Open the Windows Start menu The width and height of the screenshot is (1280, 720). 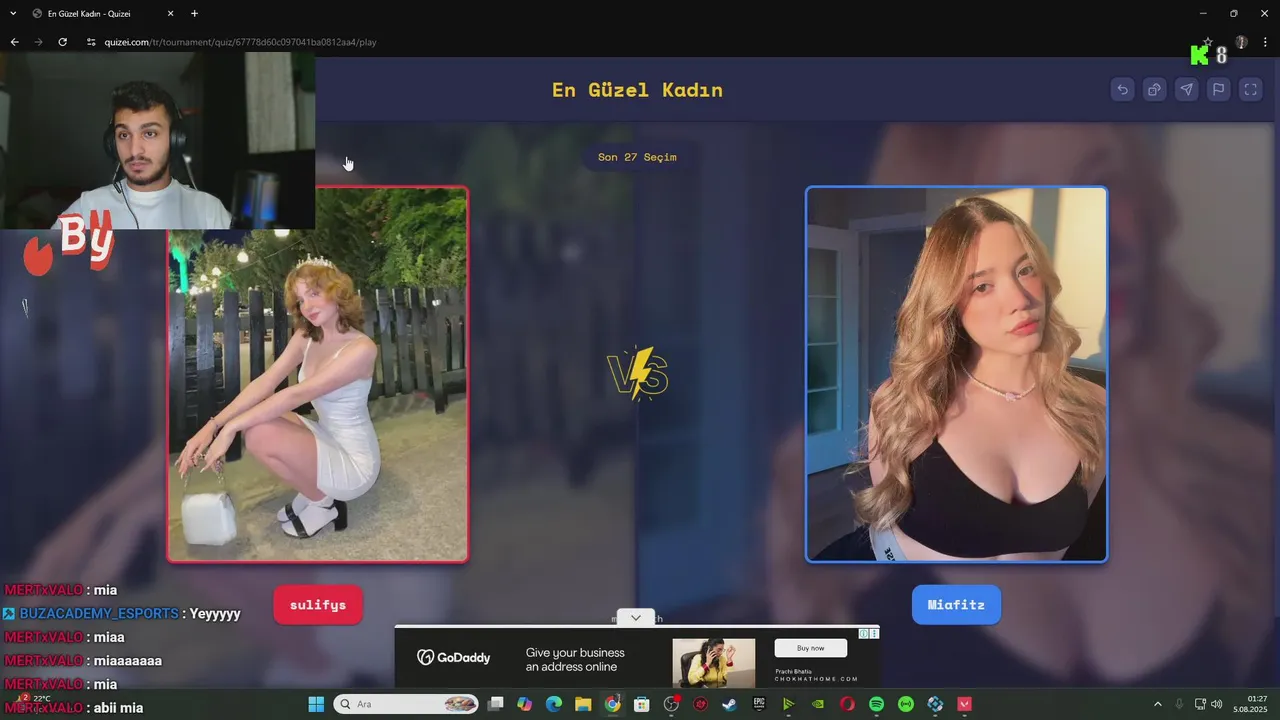[316, 704]
